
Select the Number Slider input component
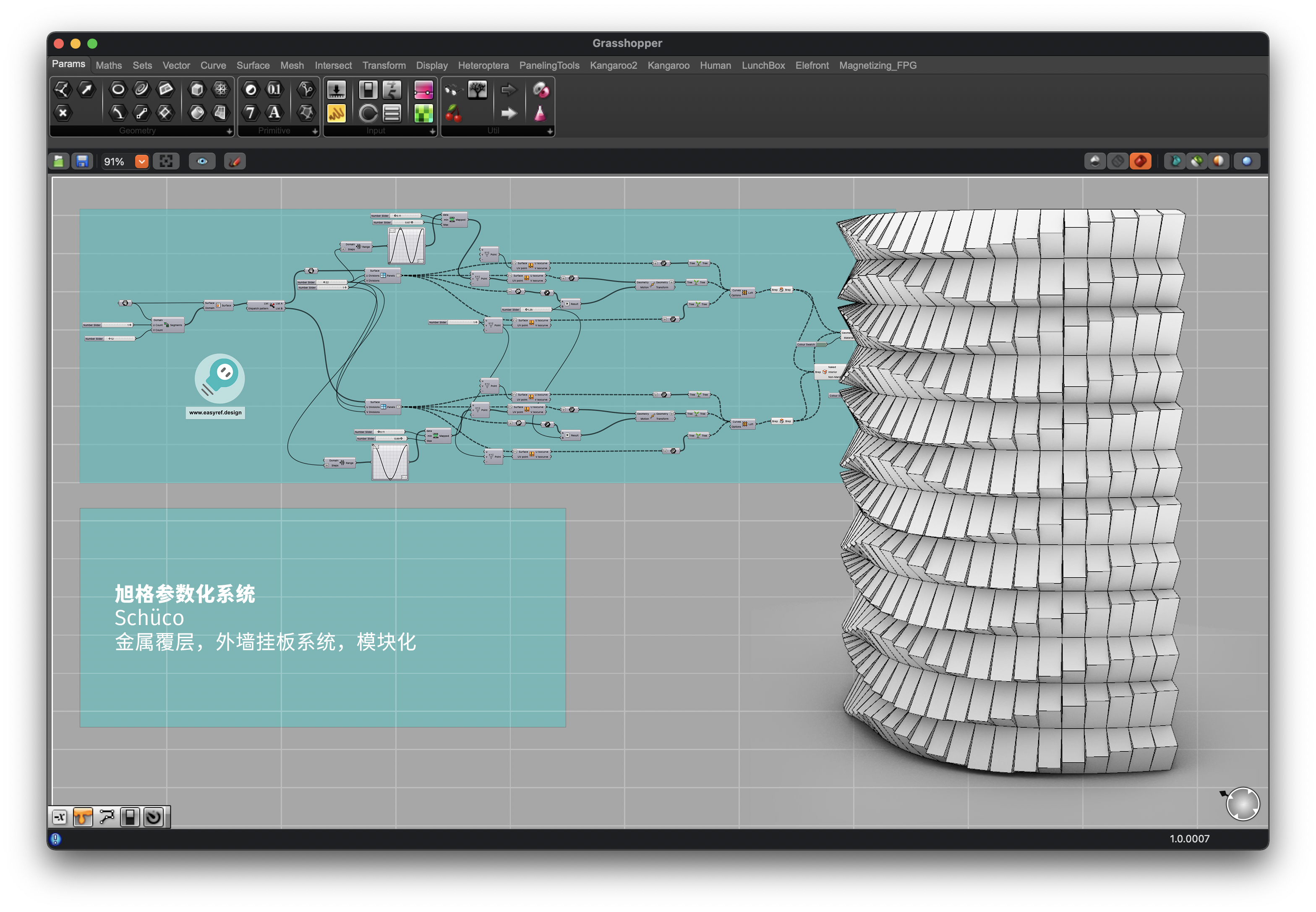click(336, 90)
